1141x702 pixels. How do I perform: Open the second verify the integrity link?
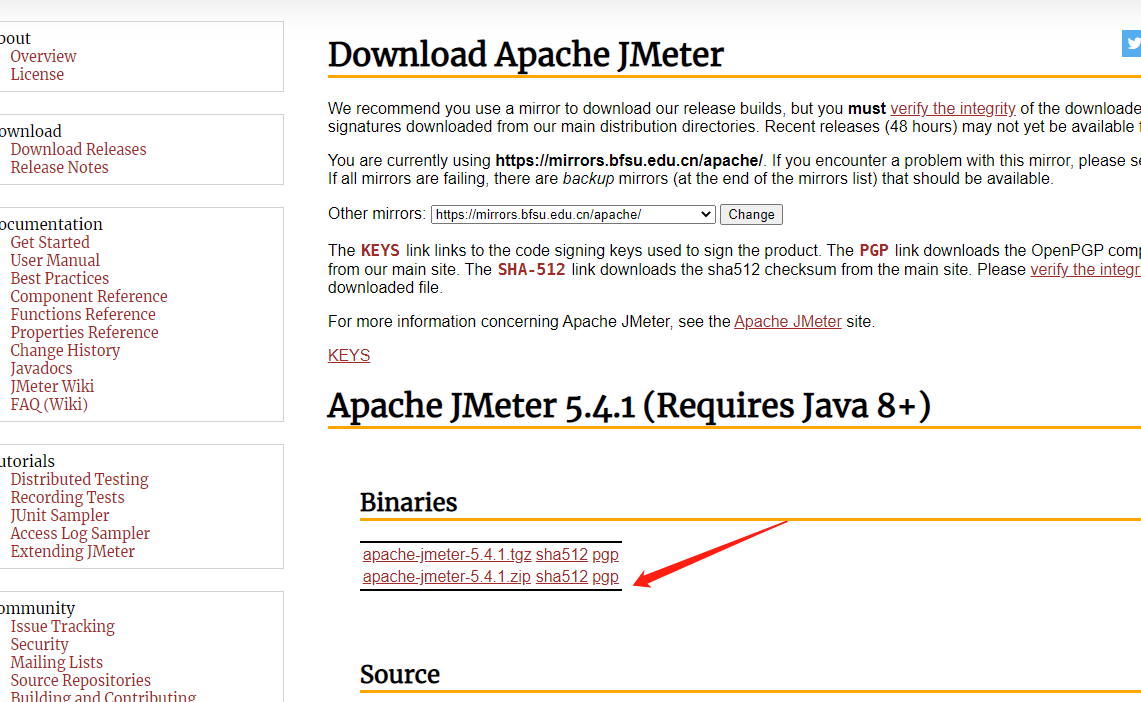tap(1085, 270)
